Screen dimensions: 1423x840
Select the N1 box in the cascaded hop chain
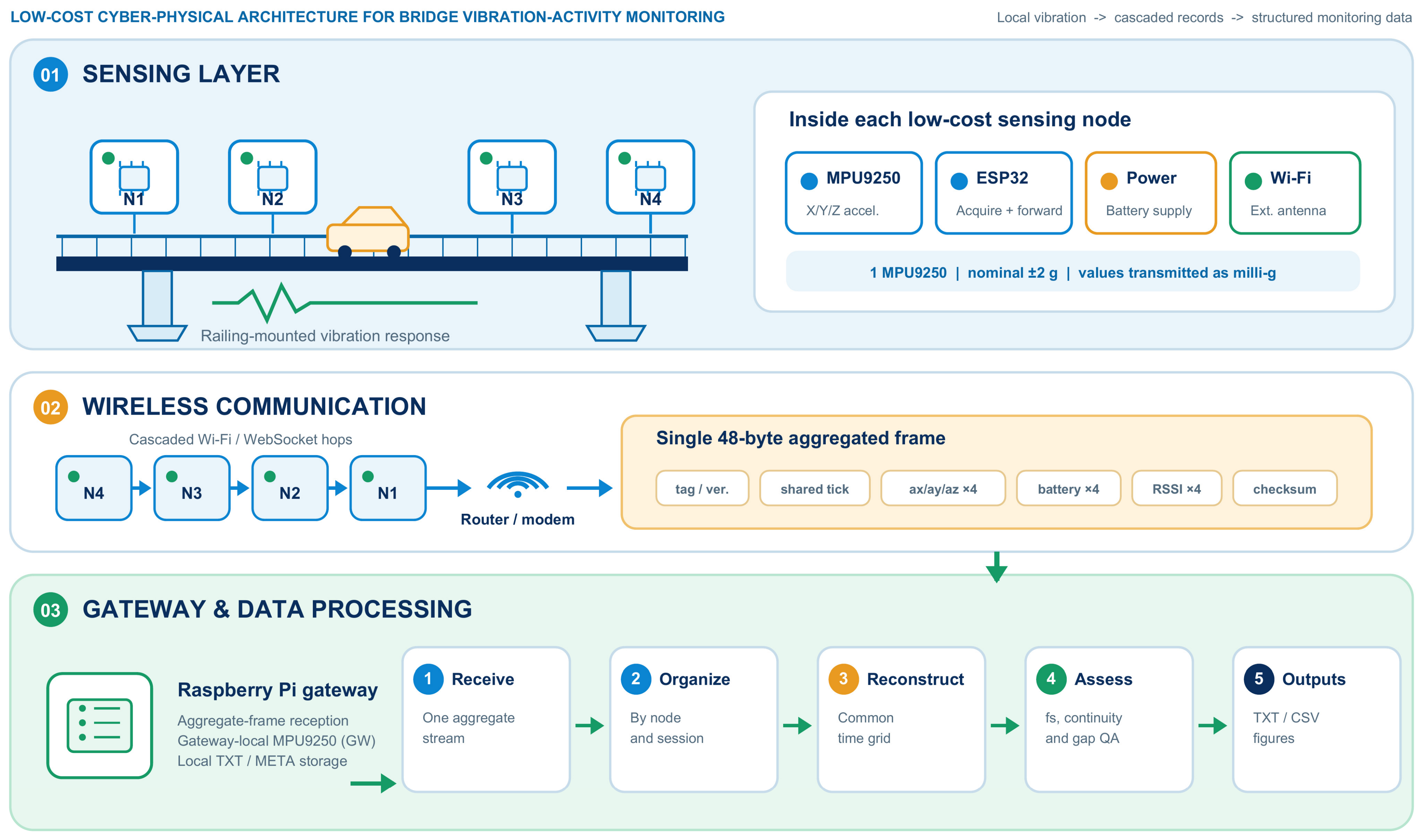click(x=388, y=488)
